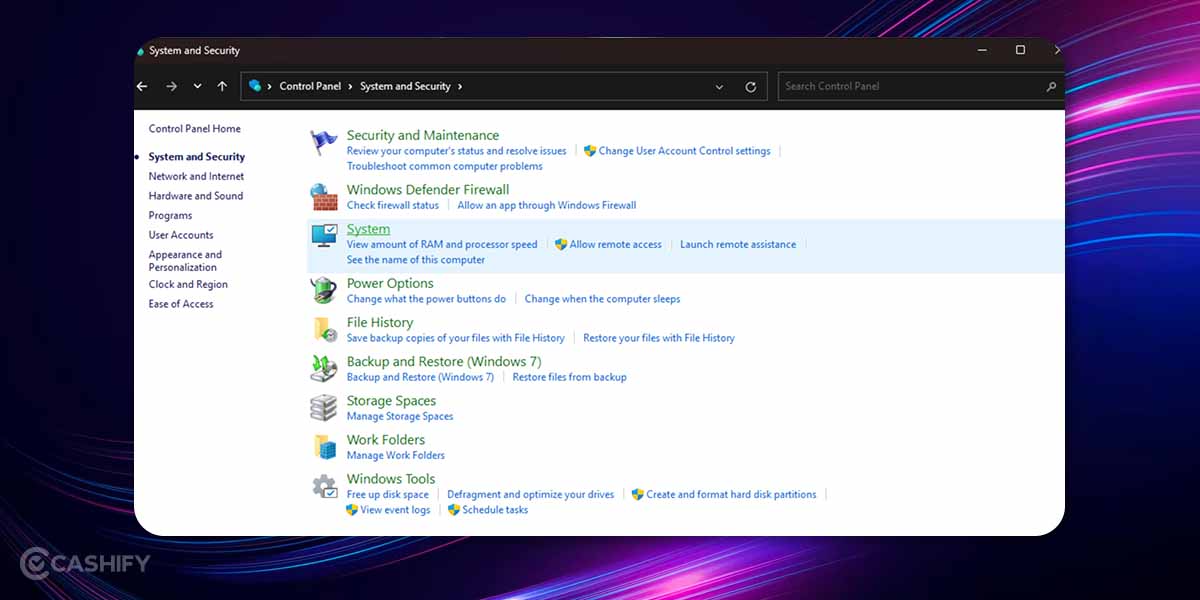The image size is (1200, 600).
Task: Open the recent pages dropdown beside navigation arrows
Action: click(196, 86)
